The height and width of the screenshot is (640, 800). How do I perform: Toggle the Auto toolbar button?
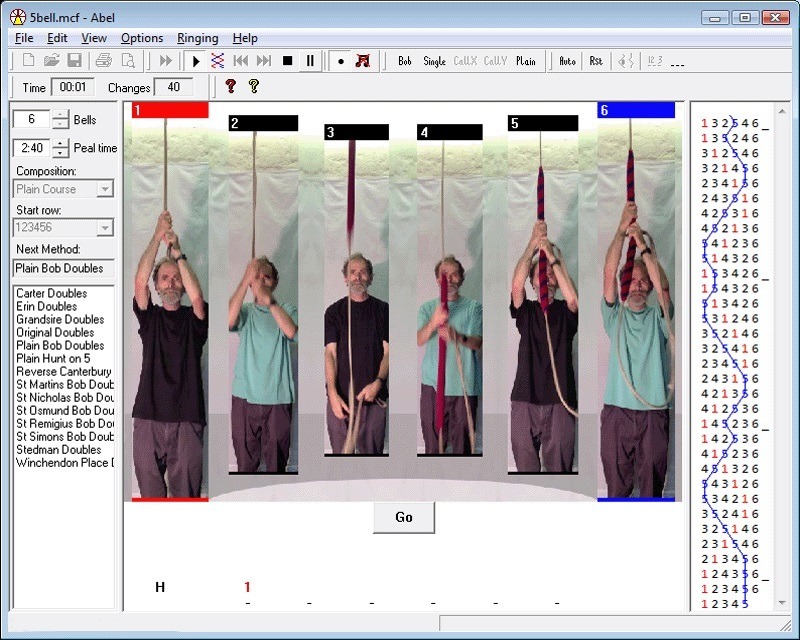coord(567,61)
